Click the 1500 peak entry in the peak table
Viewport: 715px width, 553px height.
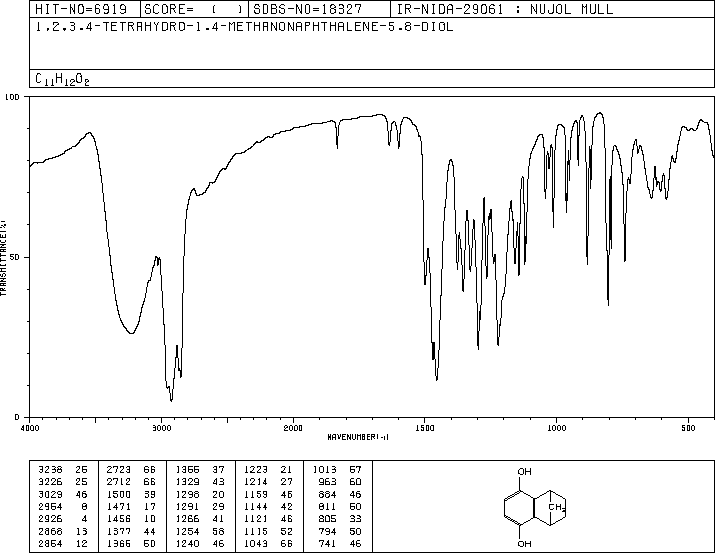[131, 494]
